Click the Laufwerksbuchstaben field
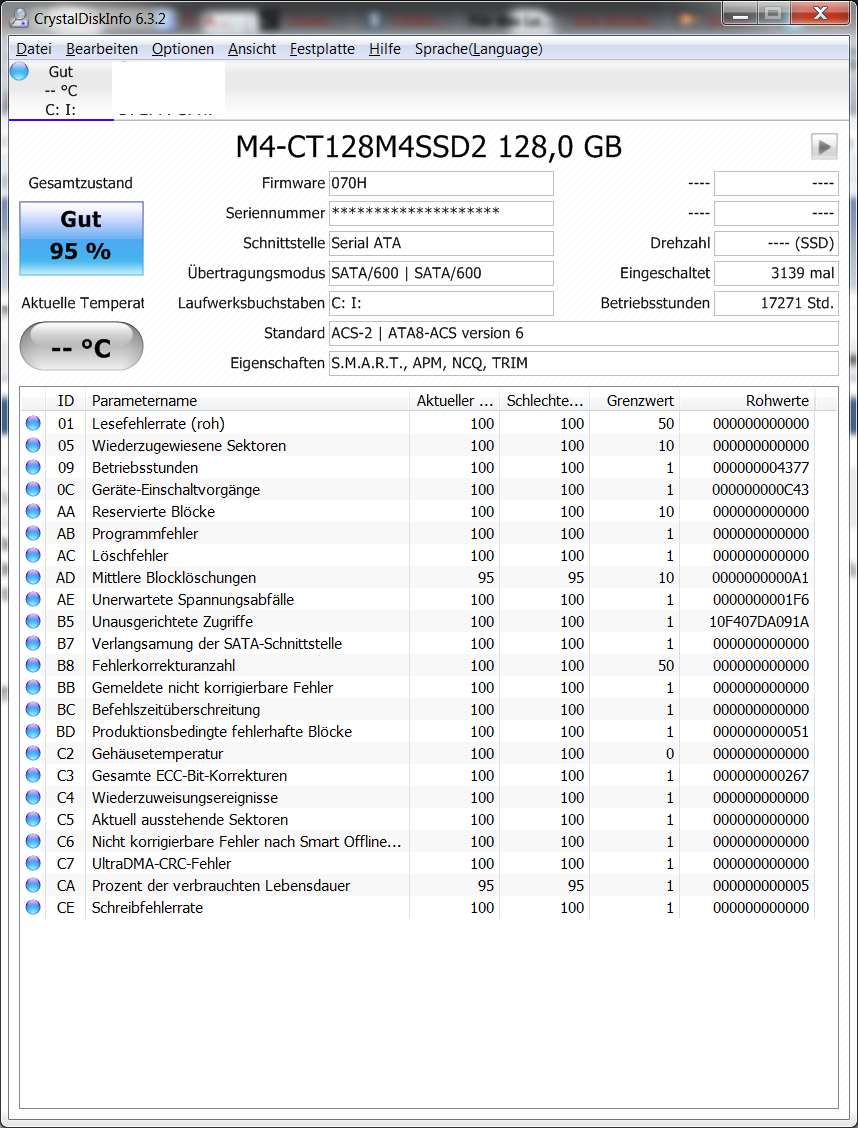 click(442, 303)
